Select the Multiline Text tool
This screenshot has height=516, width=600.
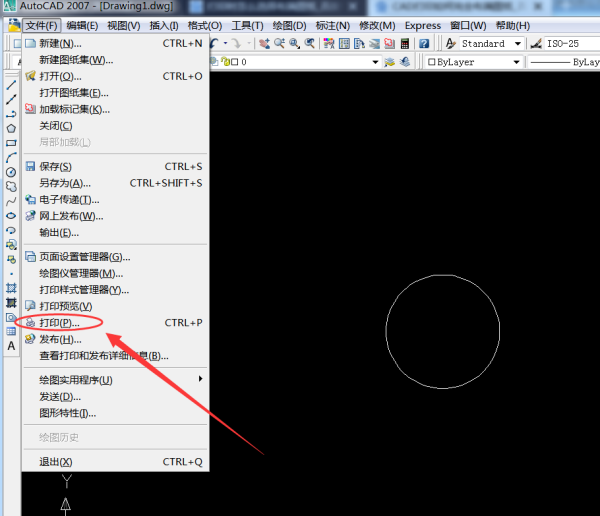pyautogui.click(x=11, y=346)
